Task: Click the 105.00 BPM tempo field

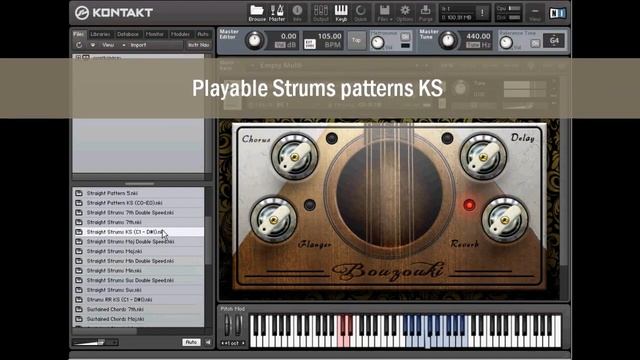Action: click(x=329, y=36)
